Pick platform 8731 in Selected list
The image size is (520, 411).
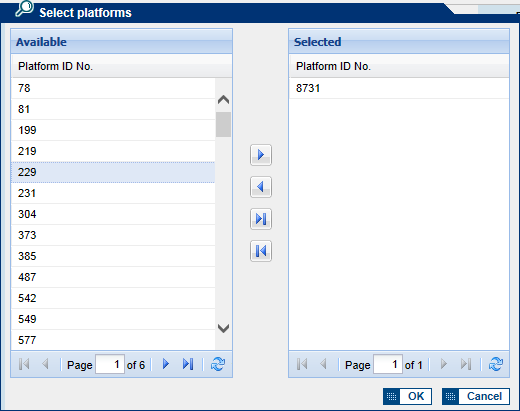[x=399, y=88]
